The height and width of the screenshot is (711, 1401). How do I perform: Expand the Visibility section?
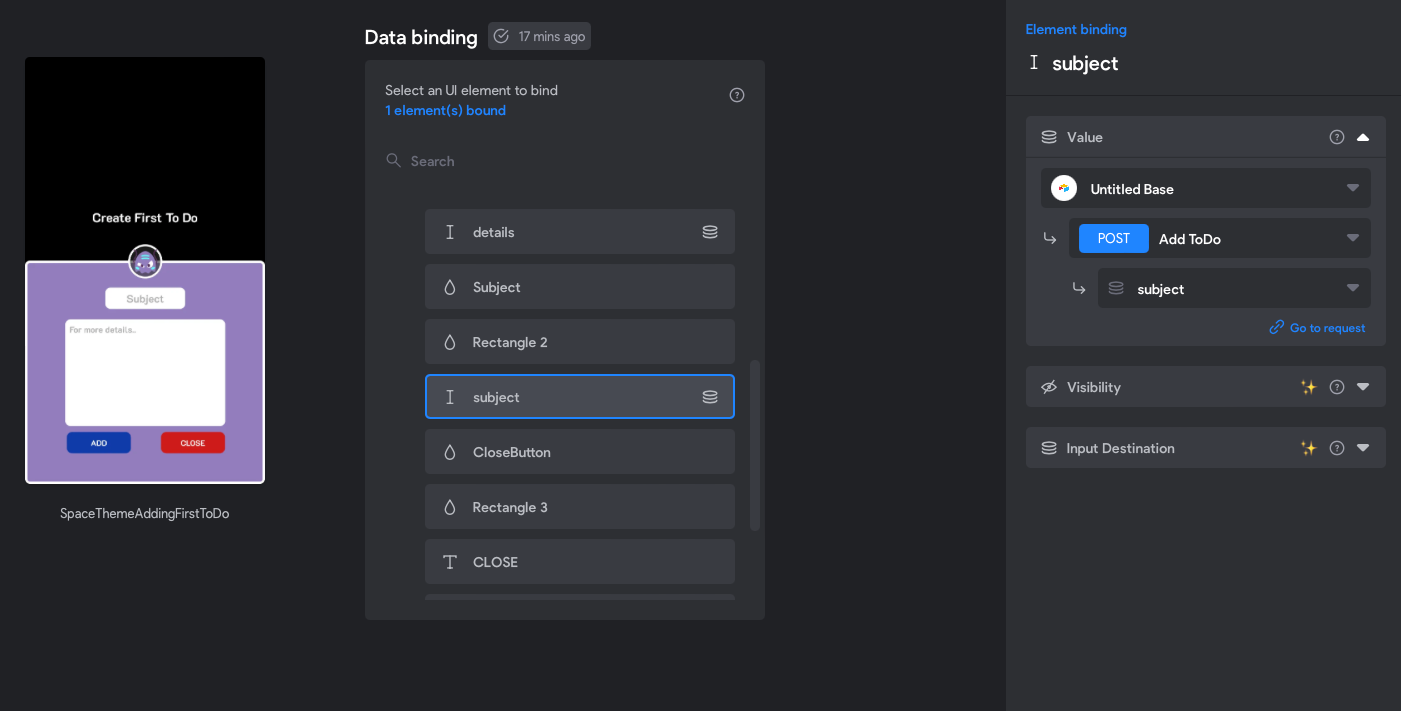(x=1363, y=387)
